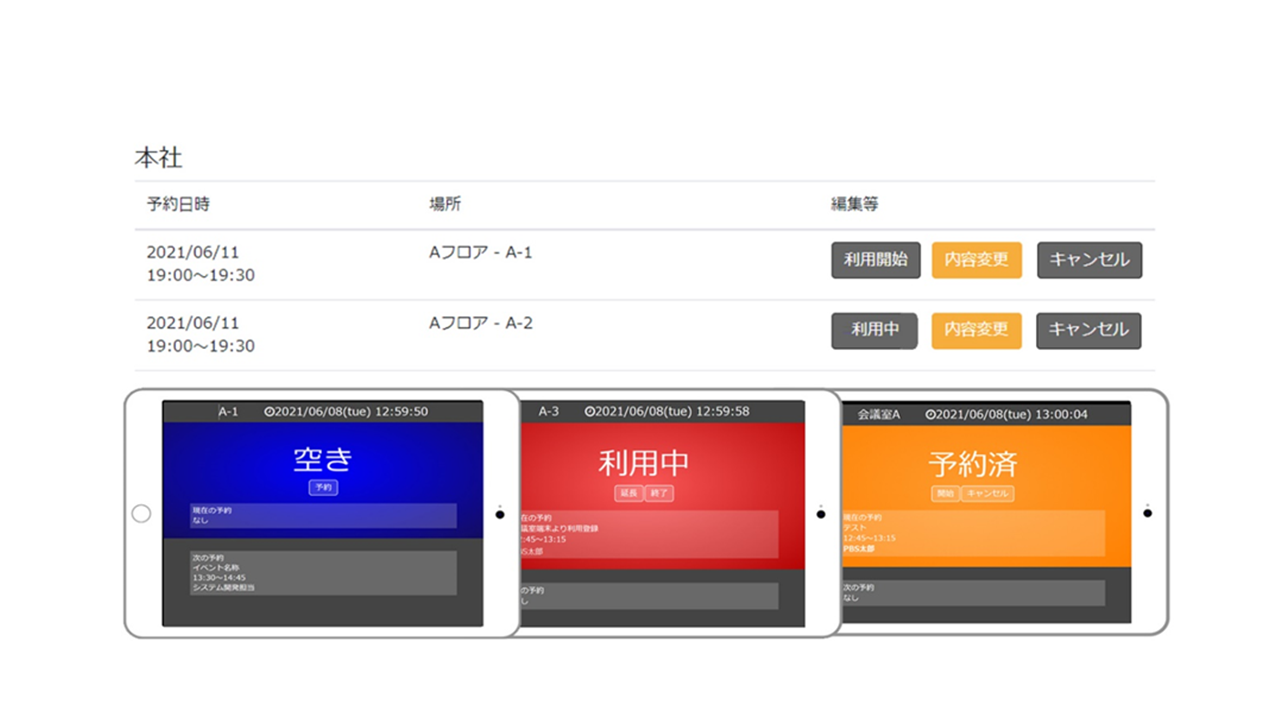
Task: Click clock icon on 会議室A tablet header
Action: click(931, 414)
